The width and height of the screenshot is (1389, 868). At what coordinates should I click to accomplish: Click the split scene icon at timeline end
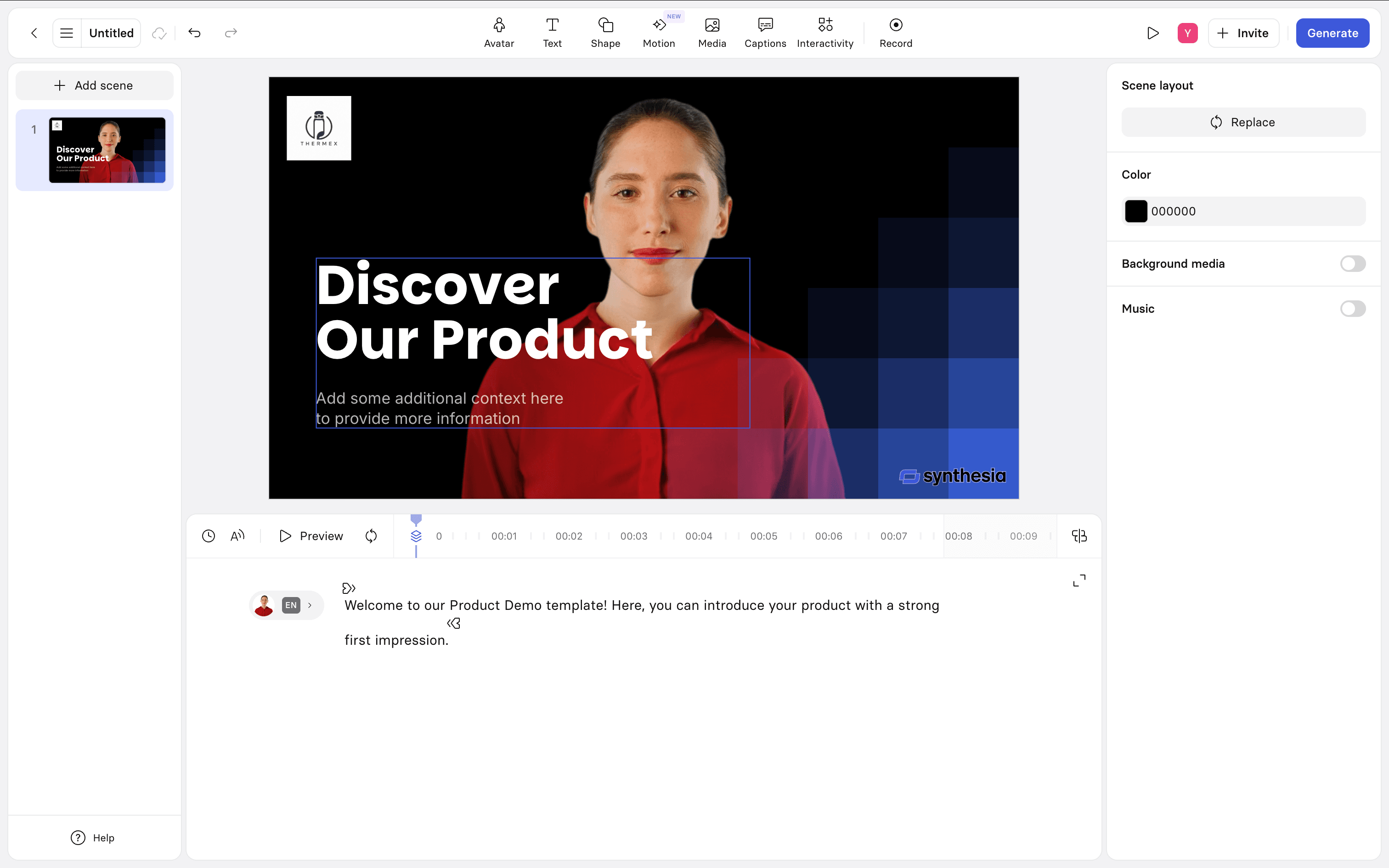(x=1079, y=535)
